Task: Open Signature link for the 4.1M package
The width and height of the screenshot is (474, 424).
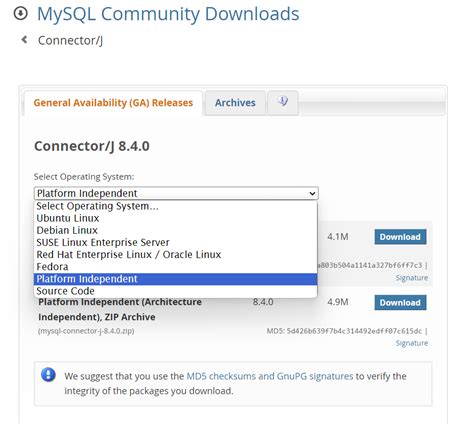Action: click(412, 278)
